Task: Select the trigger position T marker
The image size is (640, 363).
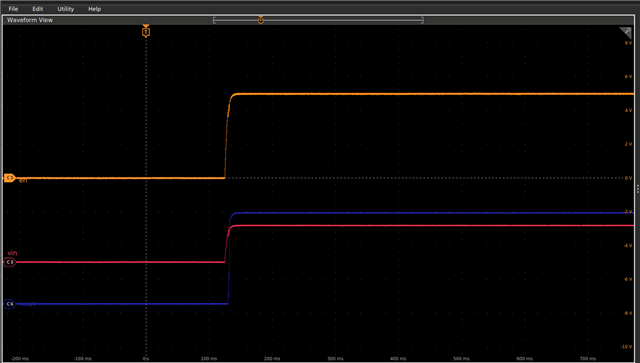Action: click(x=146, y=31)
